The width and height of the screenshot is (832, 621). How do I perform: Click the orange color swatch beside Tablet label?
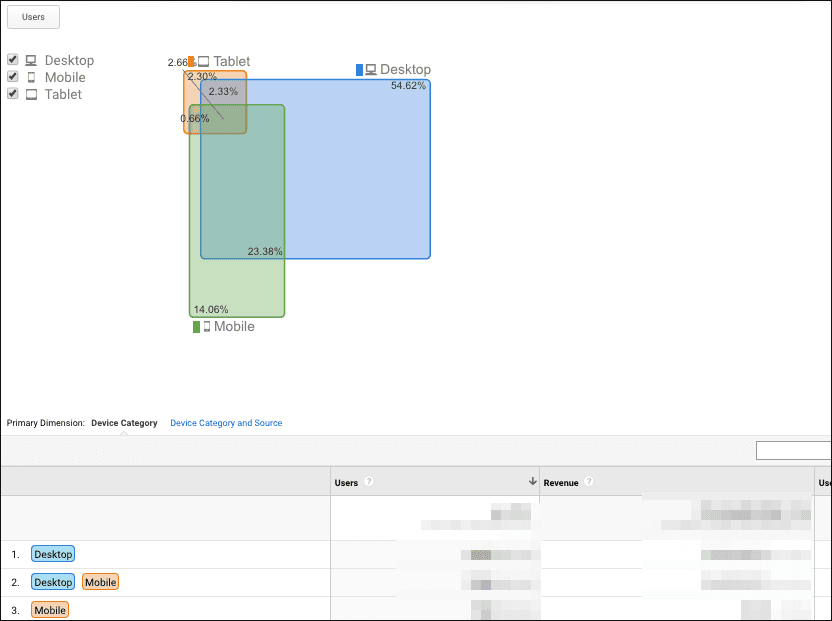click(191, 61)
